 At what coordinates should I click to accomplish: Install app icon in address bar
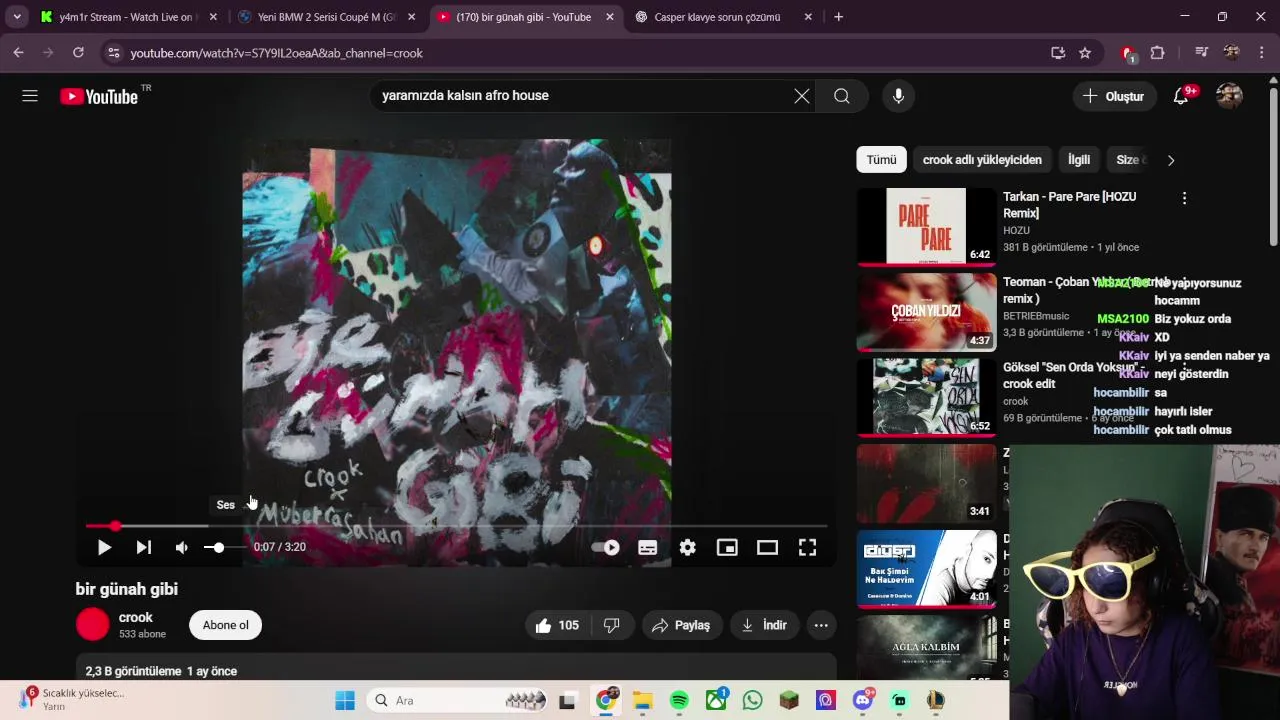click(x=1058, y=53)
